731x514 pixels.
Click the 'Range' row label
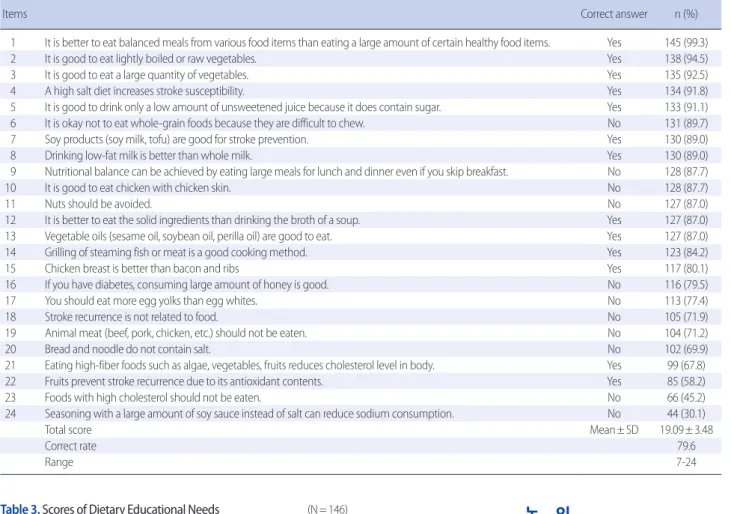coord(59,462)
